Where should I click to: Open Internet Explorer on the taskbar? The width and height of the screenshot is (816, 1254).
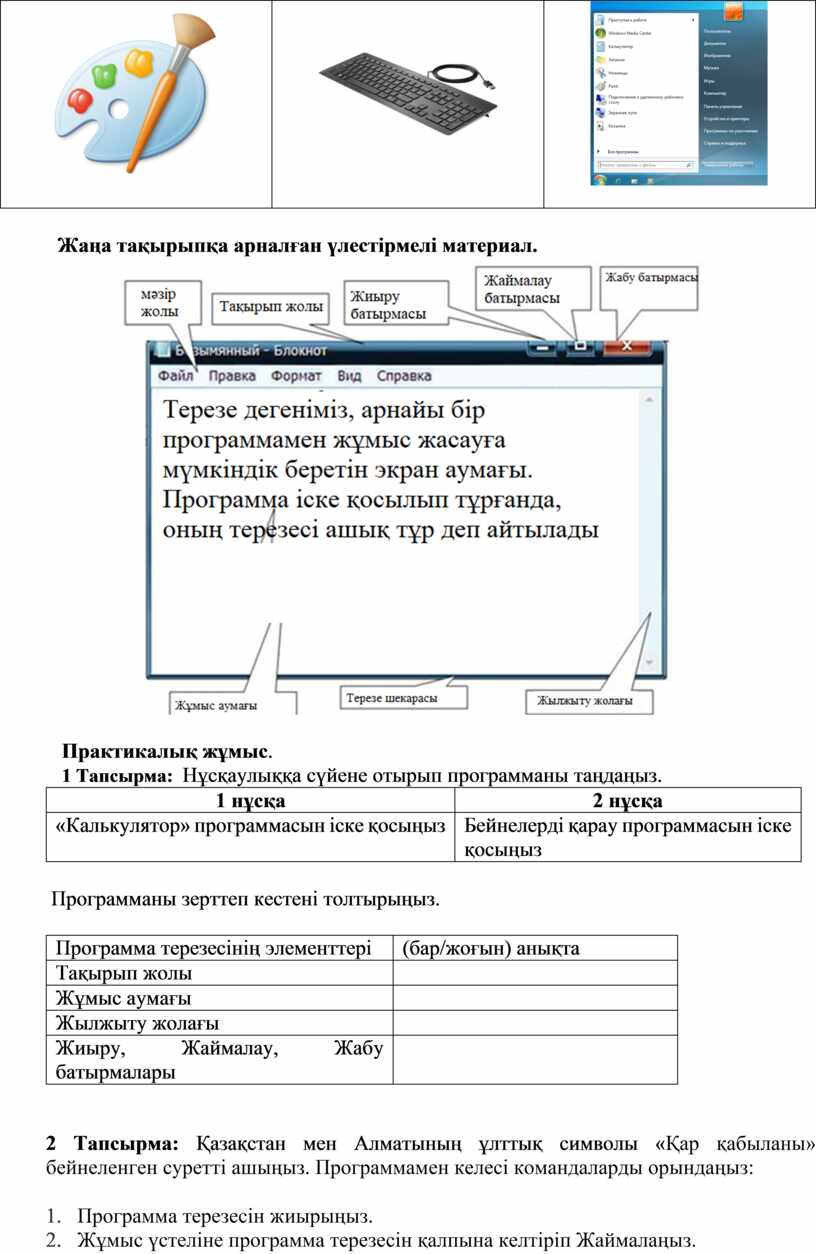619,180
